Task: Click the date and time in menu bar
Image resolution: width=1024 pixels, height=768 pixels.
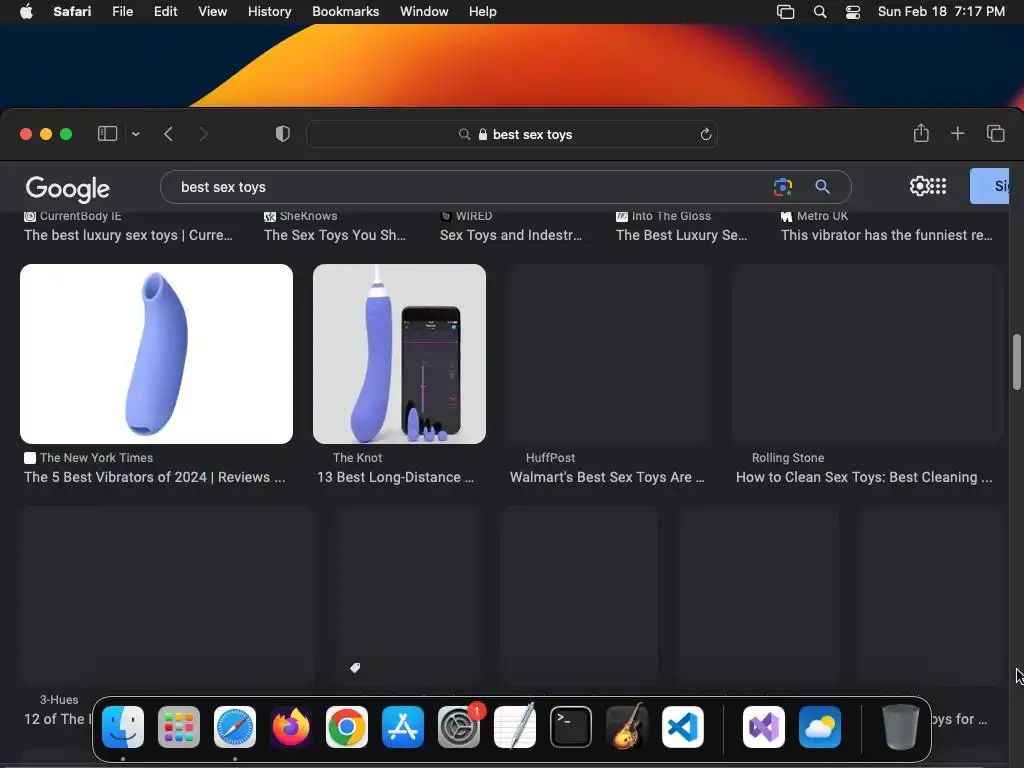Action: 941,12
